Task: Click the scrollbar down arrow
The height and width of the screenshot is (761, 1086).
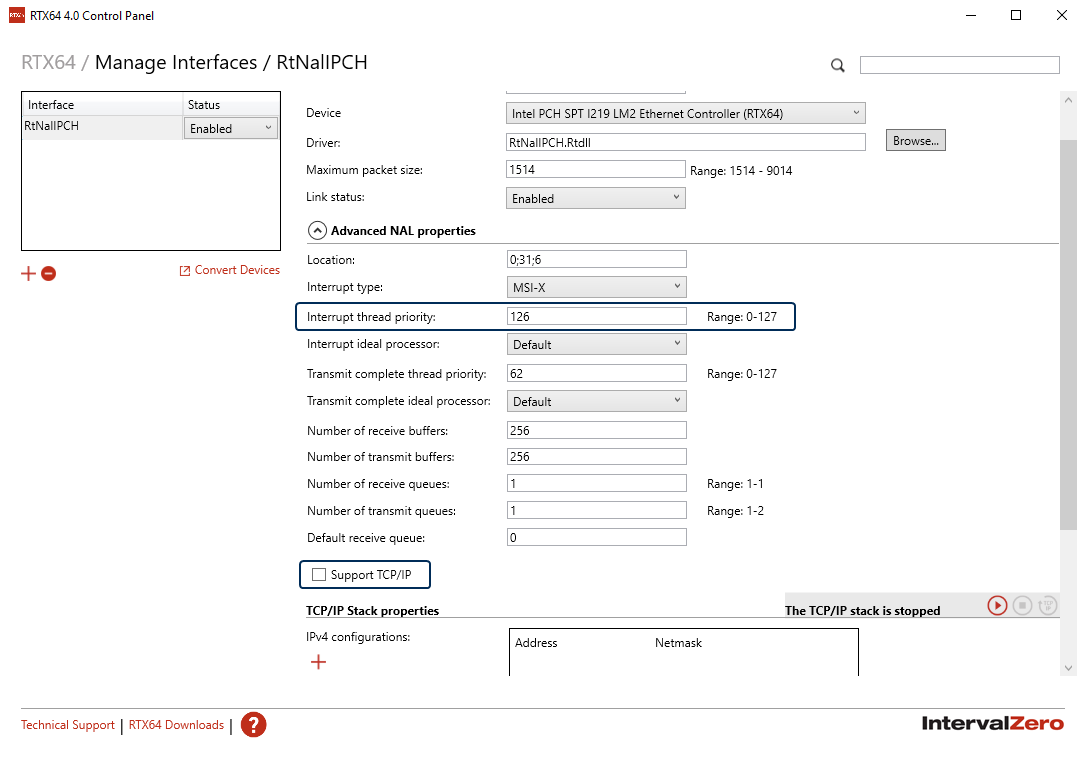Action: [x=1068, y=668]
